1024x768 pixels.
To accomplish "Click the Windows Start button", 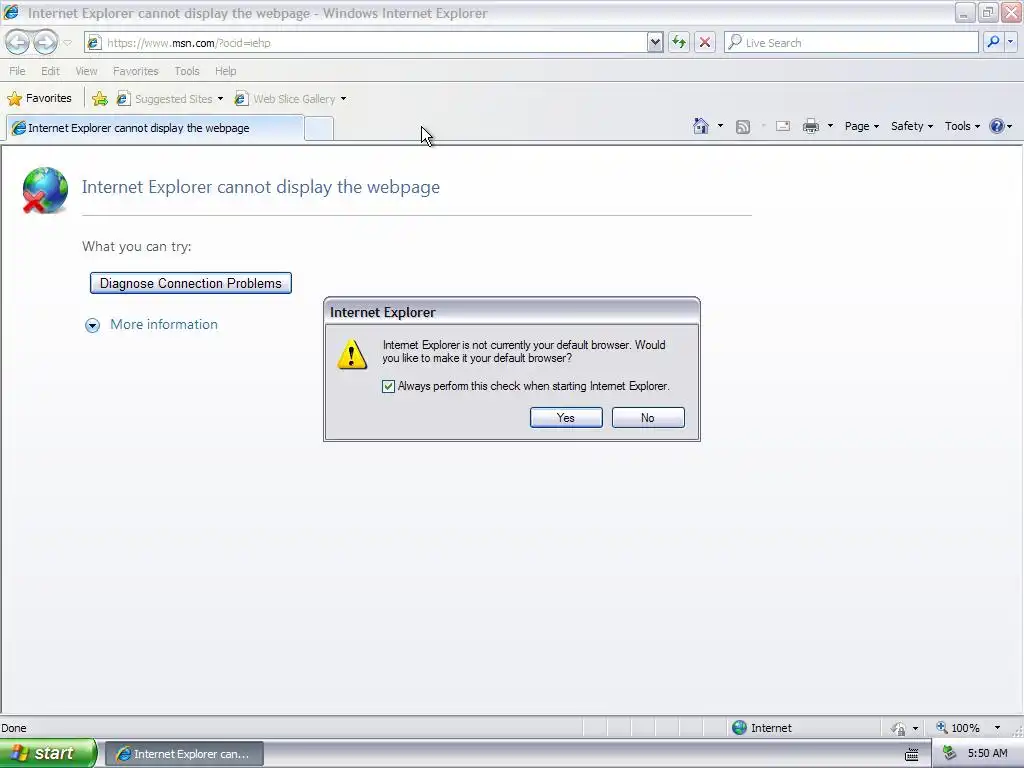I will pyautogui.click(x=47, y=753).
